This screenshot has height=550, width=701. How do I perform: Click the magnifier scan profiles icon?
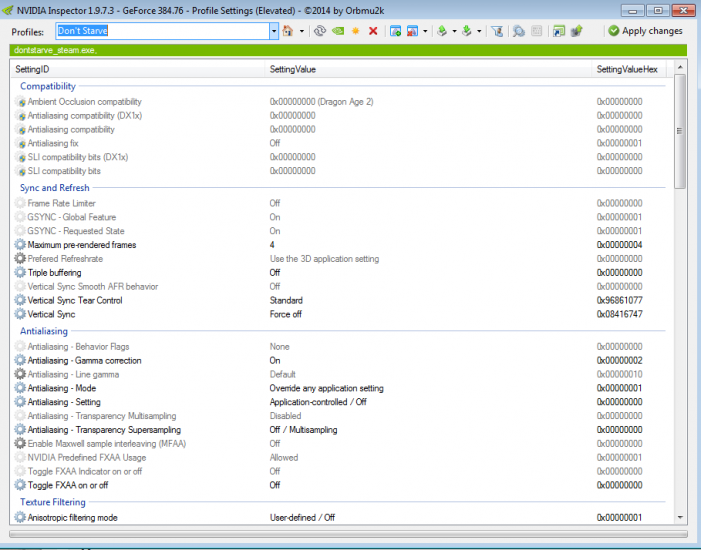pyautogui.click(x=519, y=31)
